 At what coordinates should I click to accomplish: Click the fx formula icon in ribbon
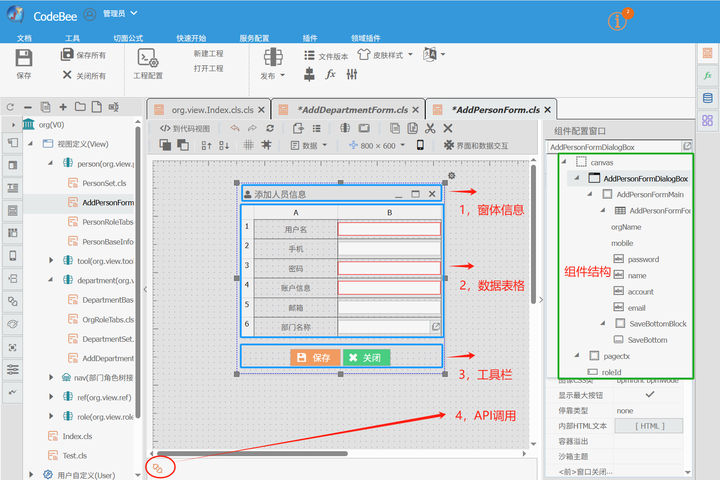click(x=330, y=74)
